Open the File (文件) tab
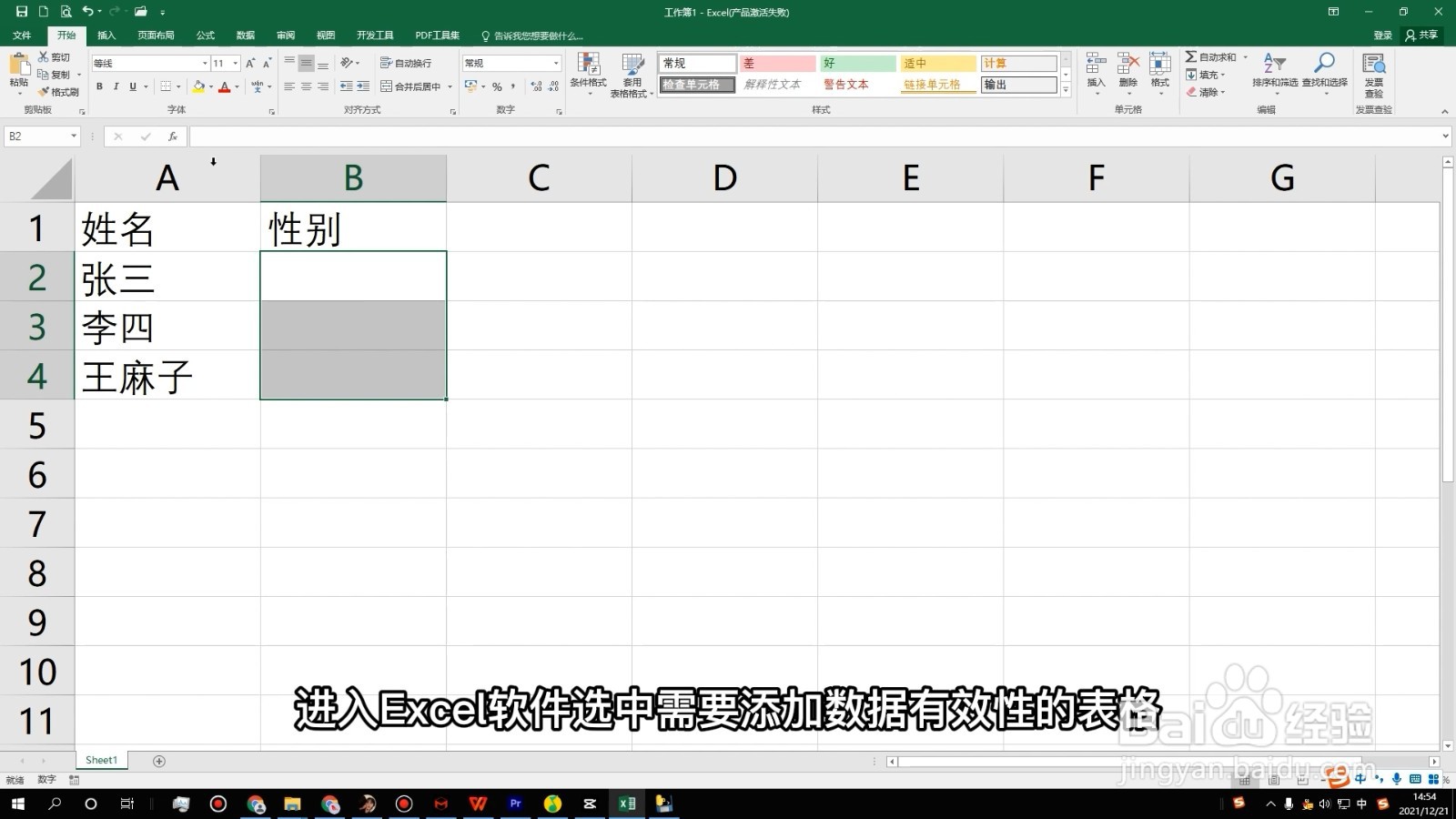 click(22, 35)
